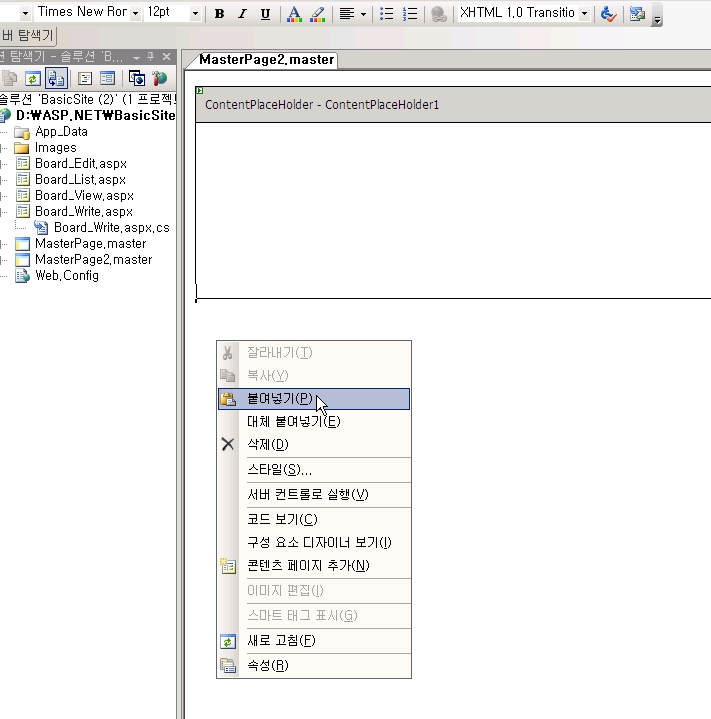Toggle Bold formatting

pyautogui.click(x=219, y=14)
